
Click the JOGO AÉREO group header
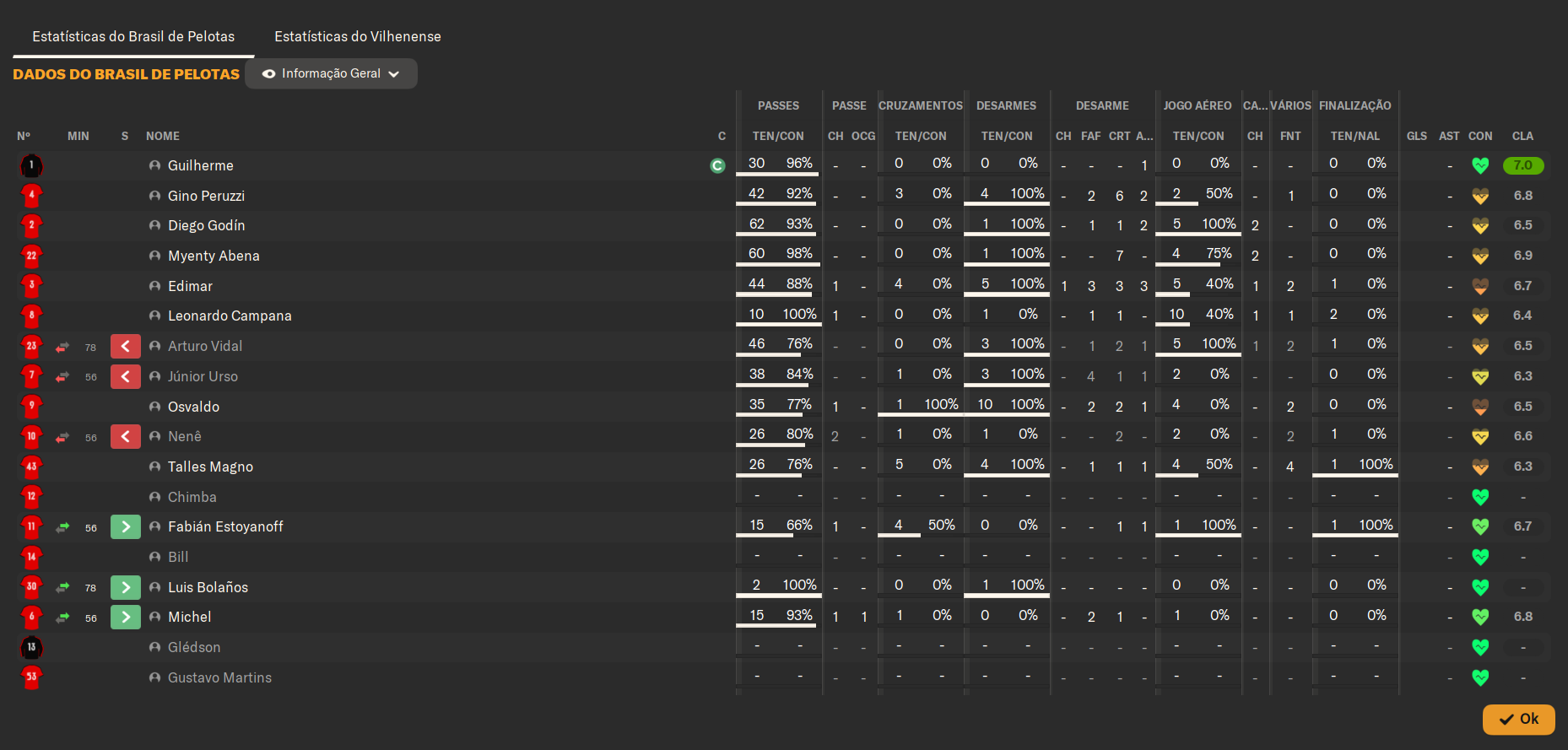(x=1198, y=105)
